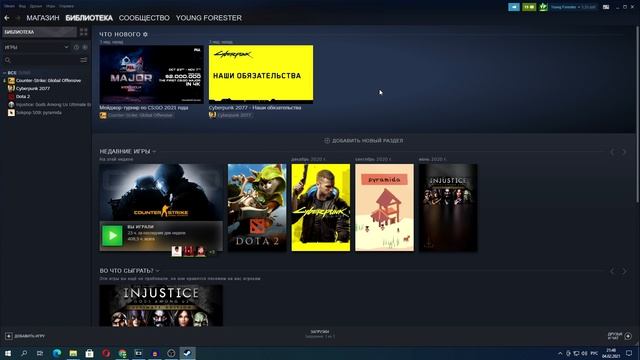Open the ЗАГРУЗКИ downloads section
Screen dimensions: 640x360
320,334
